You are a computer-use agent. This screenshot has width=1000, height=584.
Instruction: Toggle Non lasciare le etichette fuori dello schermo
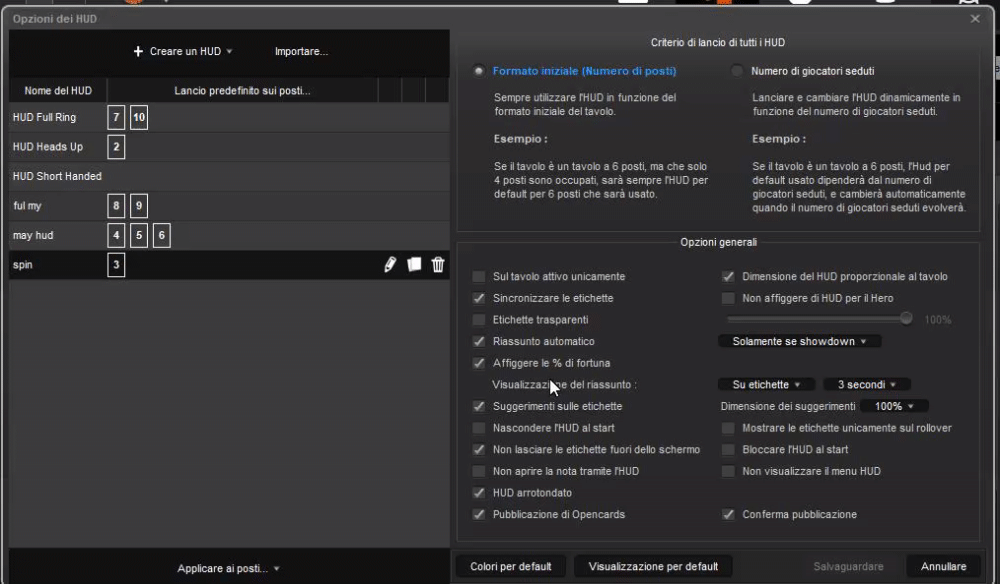pos(478,449)
